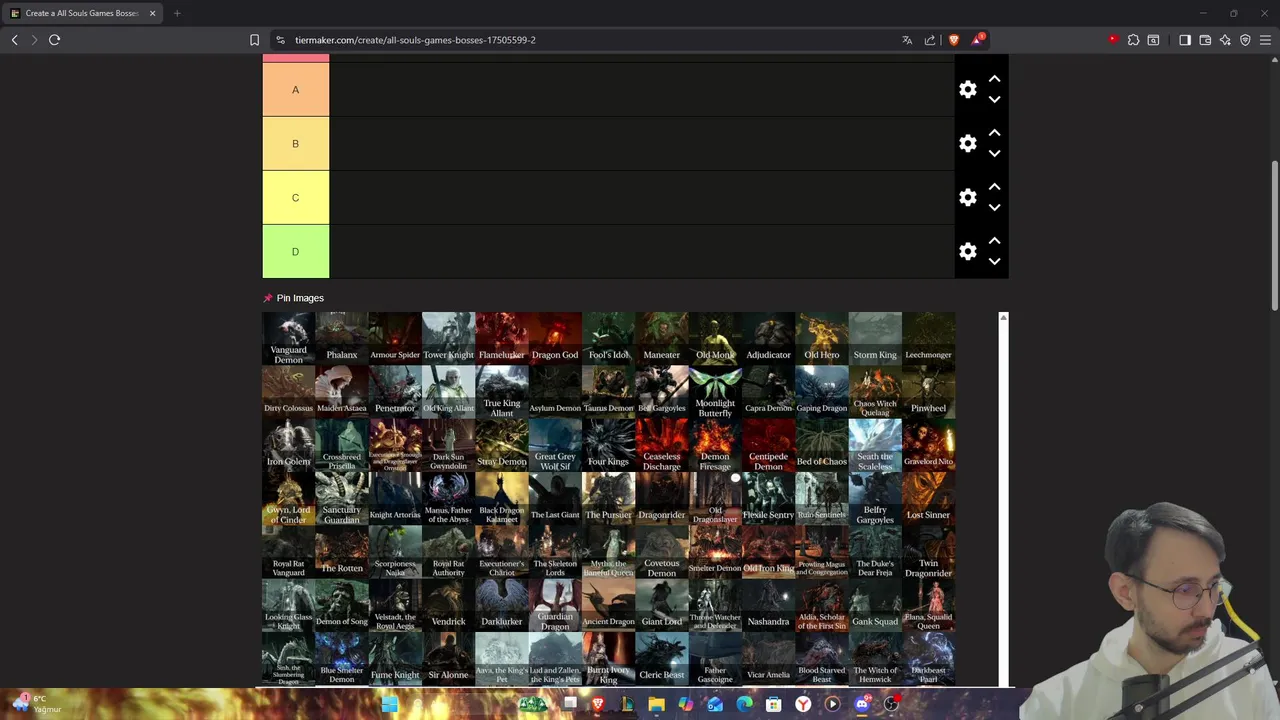Image resolution: width=1280 pixels, height=720 pixels.
Task: Move tier C row up
Action: [x=994, y=186]
